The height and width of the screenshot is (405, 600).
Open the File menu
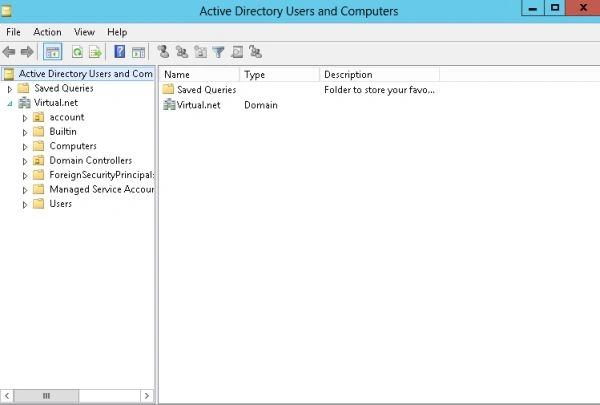click(13, 32)
